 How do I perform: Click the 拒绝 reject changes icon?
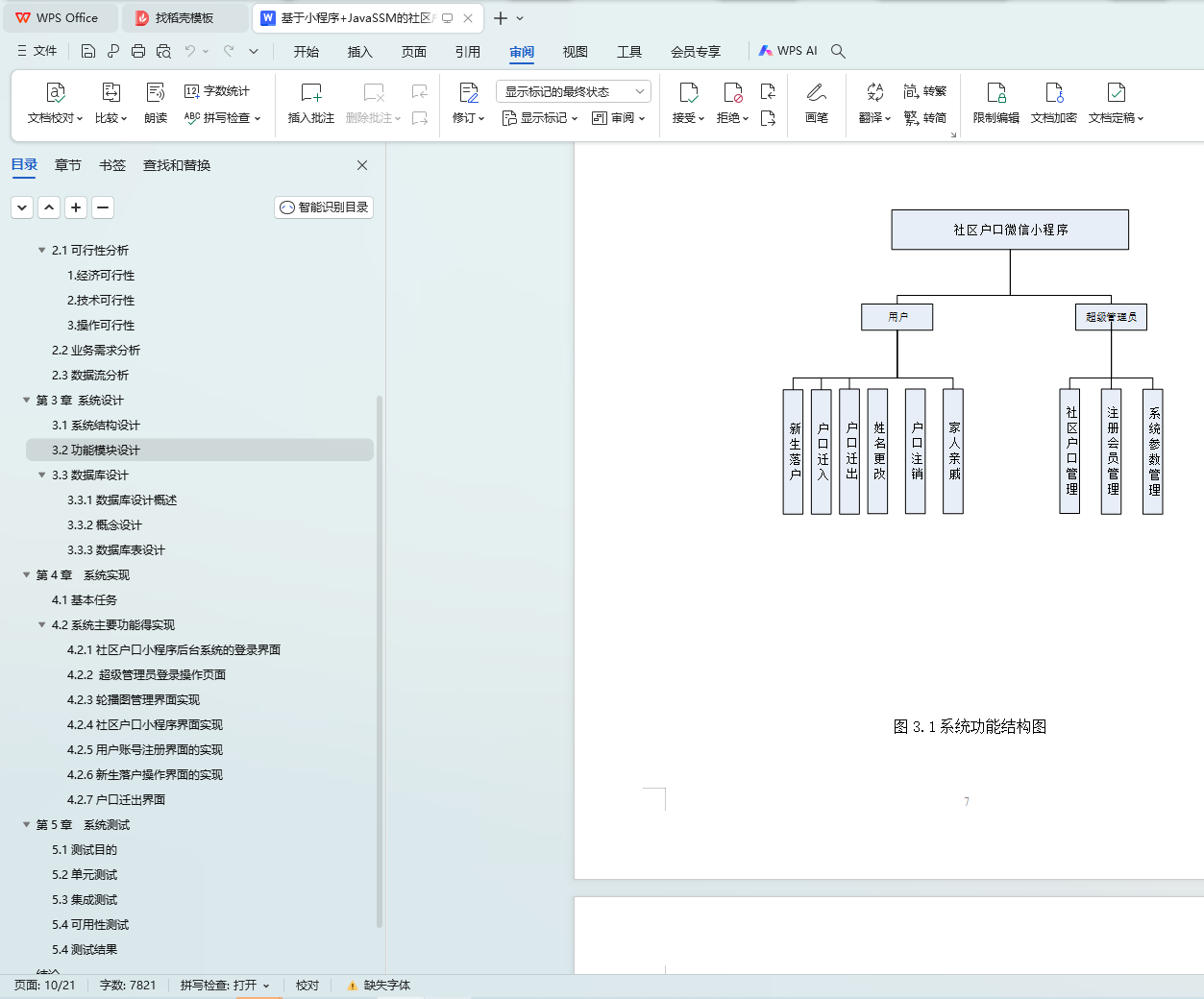732,93
